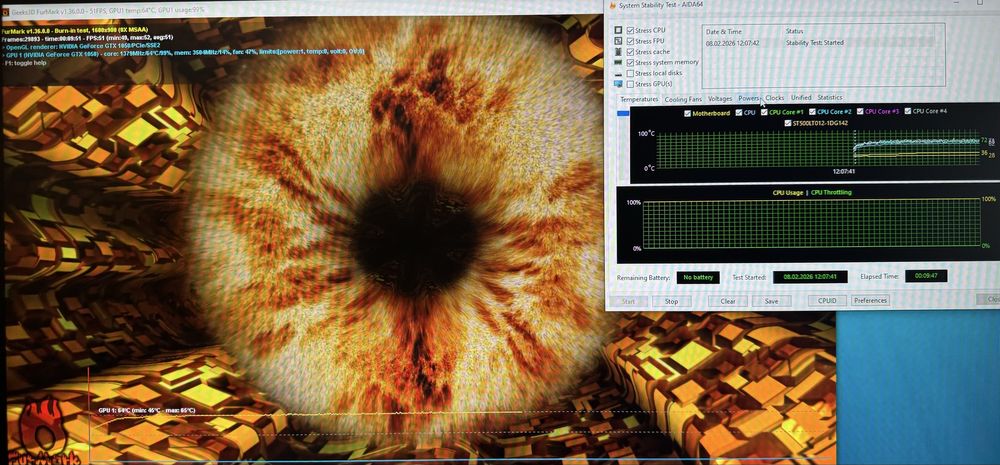This screenshot has width=1000, height=465.
Task: Click the F1: toggle help line in FurMark
Action: 27,63
